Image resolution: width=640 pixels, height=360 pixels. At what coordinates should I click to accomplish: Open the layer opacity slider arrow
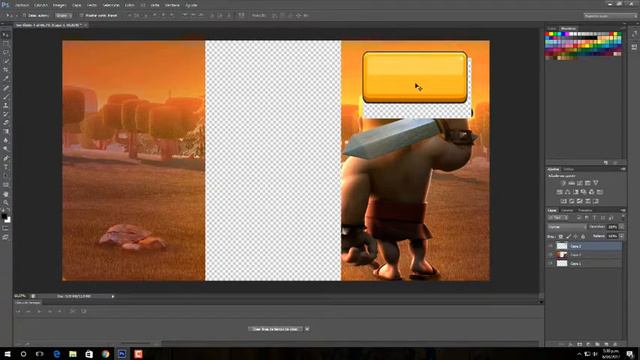(622, 227)
